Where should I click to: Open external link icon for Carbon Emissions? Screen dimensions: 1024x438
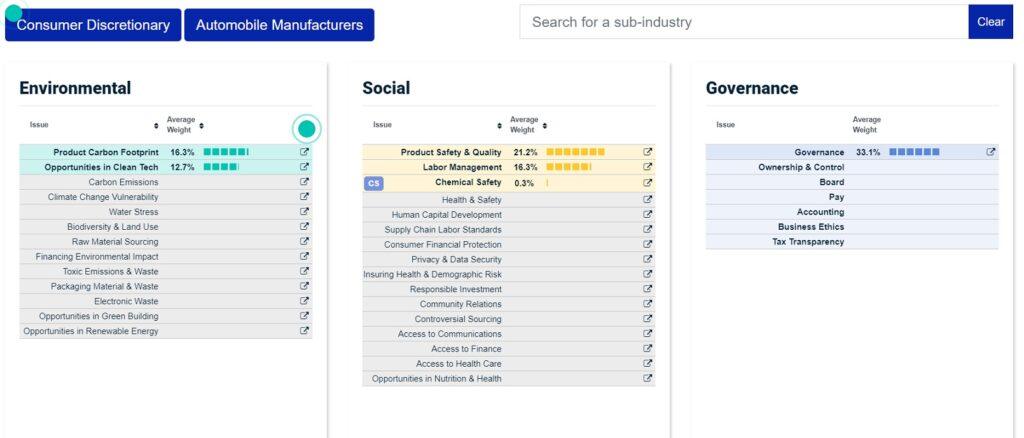(x=304, y=182)
